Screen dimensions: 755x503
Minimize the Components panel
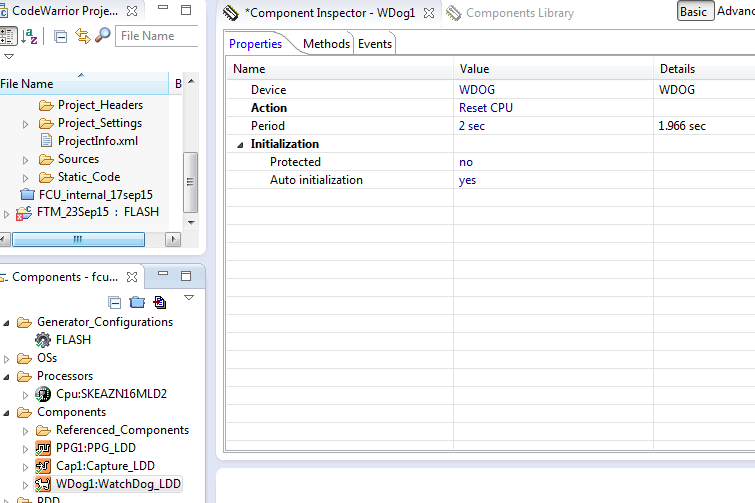[x=163, y=273]
